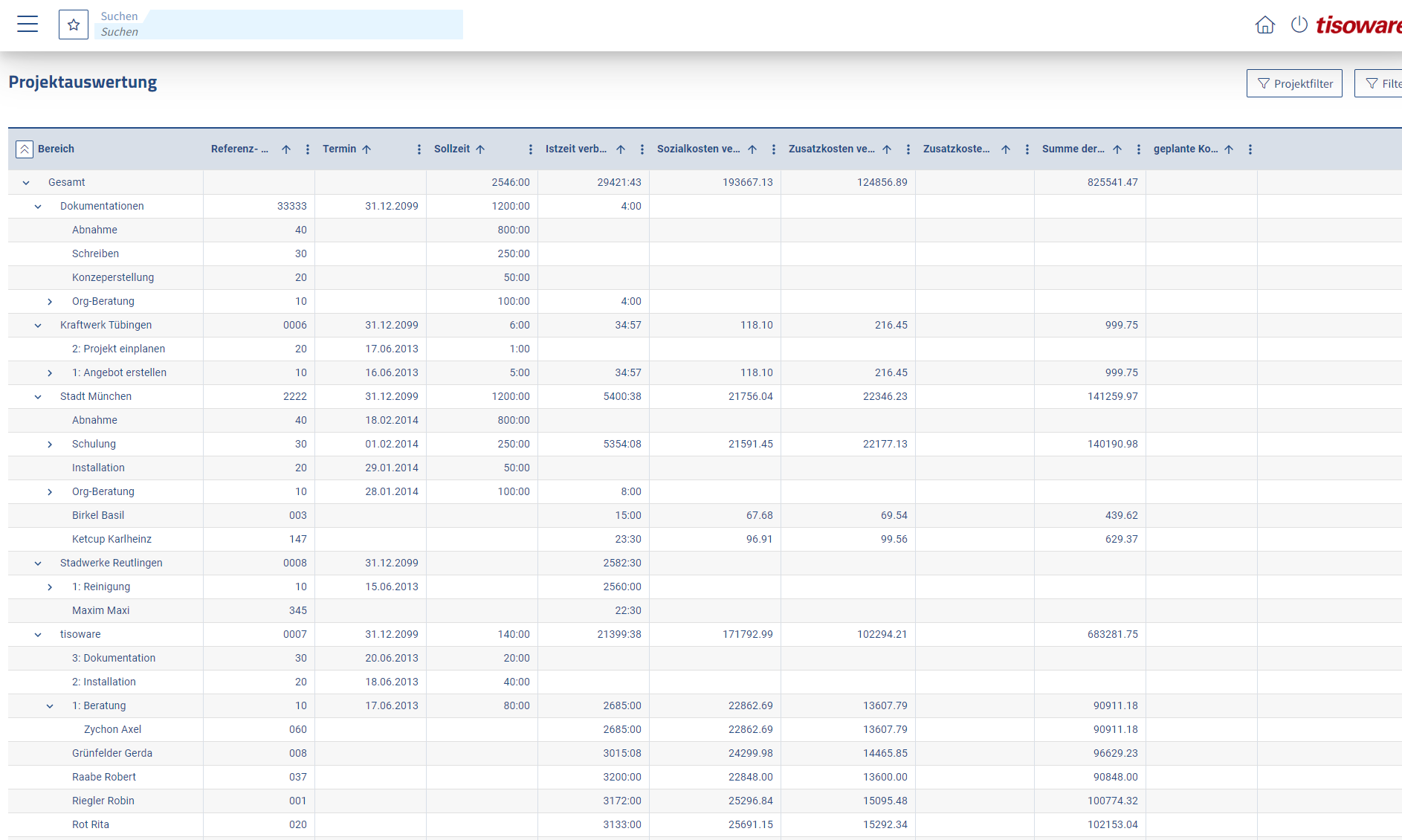Click the Termin column header label
1402x840 pixels.
339,149
